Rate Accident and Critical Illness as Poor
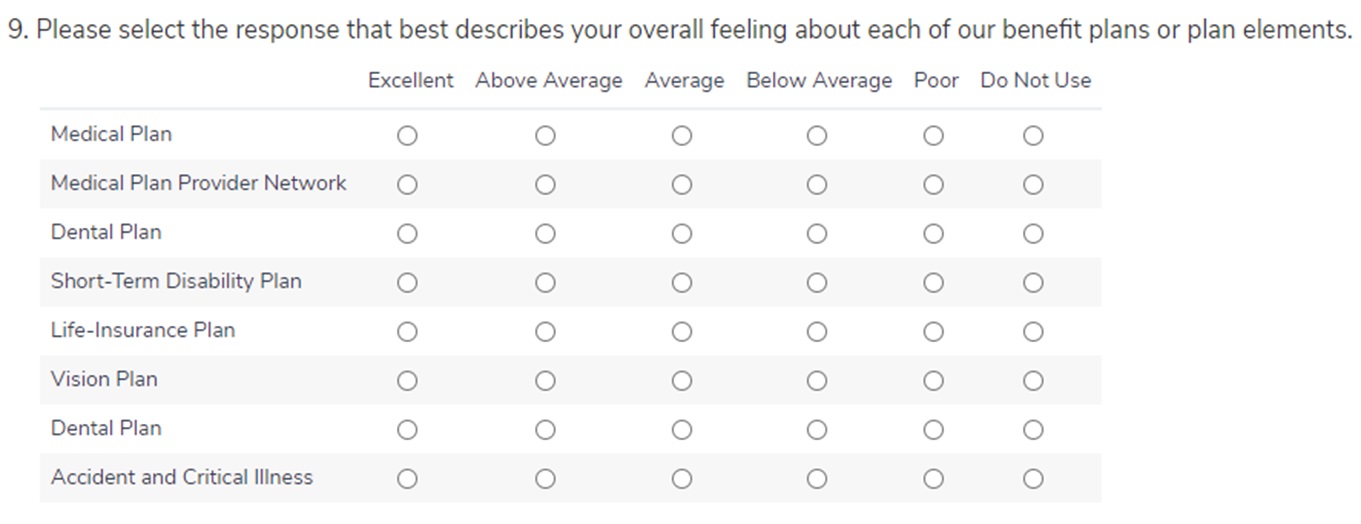Image resolution: width=1361 pixels, height=524 pixels. [933, 479]
